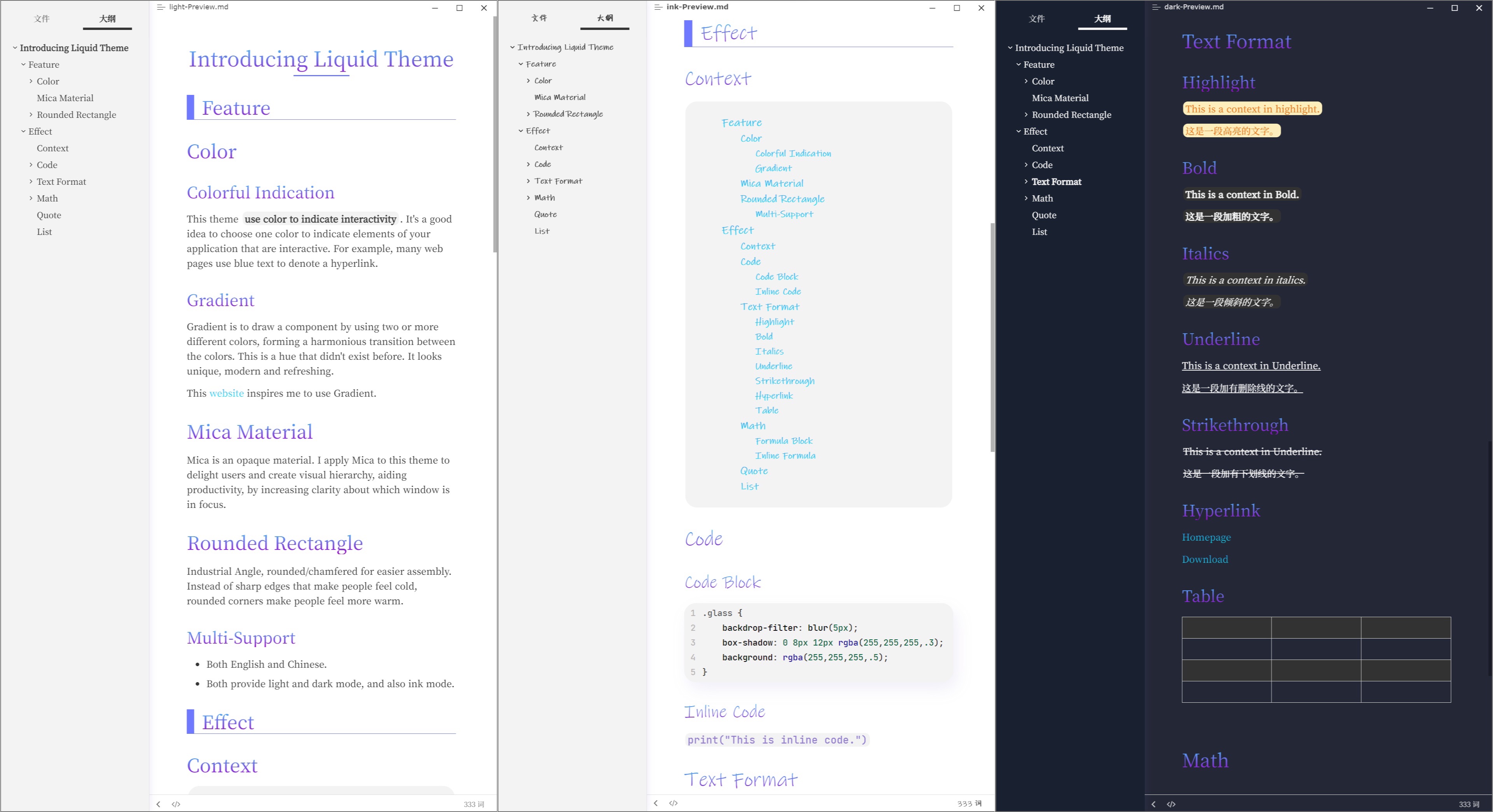Collapse the Feature node in light outline
This screenshot has width=1493, height=812.
click(23, 64)
